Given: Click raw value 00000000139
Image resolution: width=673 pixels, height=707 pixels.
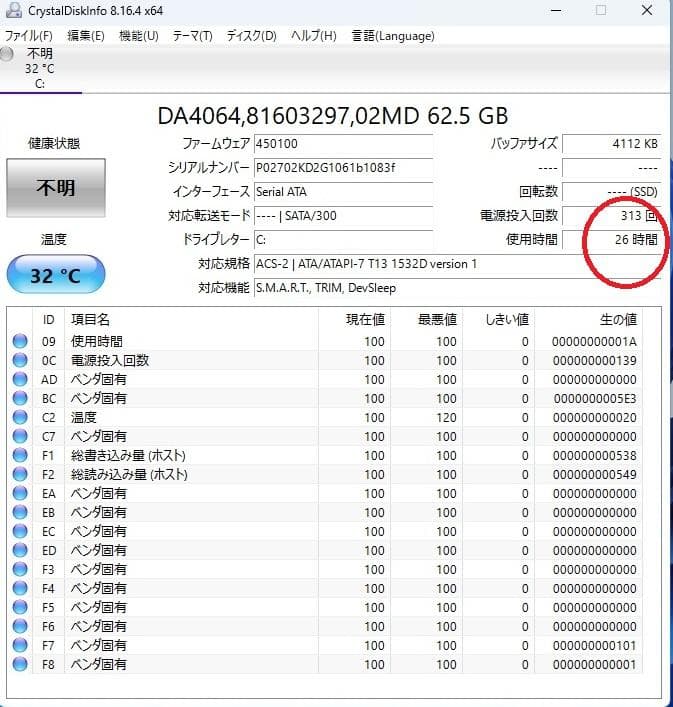Looking at the screenshot, I should pyautogui.click(x=595, y=361).
